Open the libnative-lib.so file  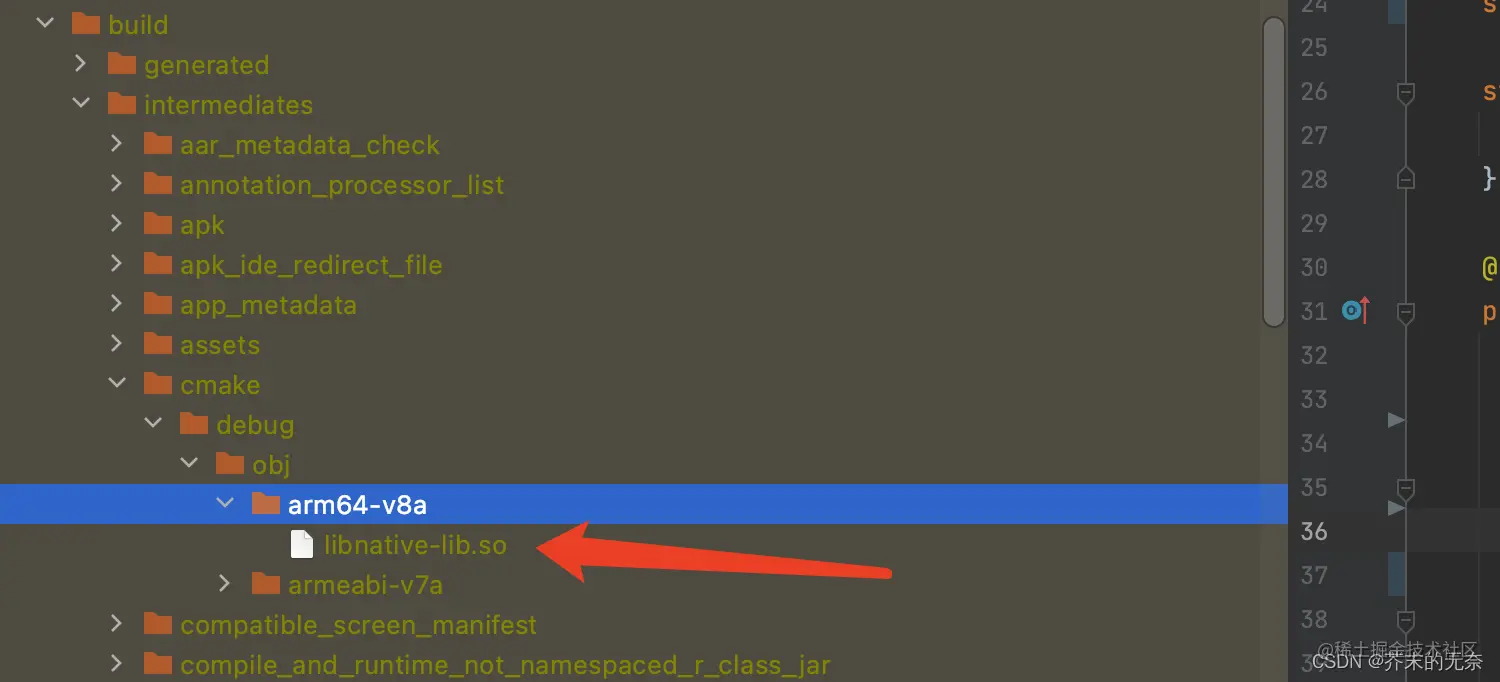tap(415, 545)
